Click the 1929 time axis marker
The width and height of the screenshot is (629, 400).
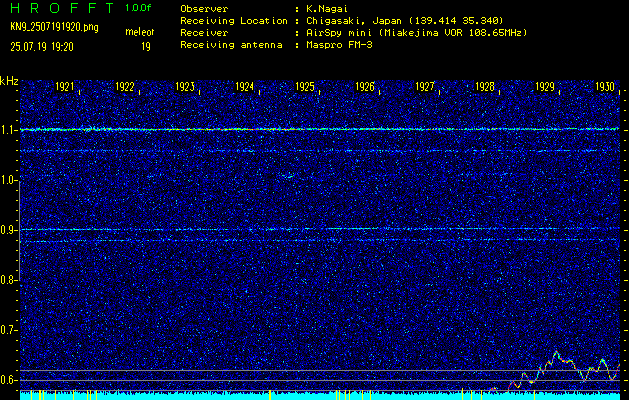point(545,86)
